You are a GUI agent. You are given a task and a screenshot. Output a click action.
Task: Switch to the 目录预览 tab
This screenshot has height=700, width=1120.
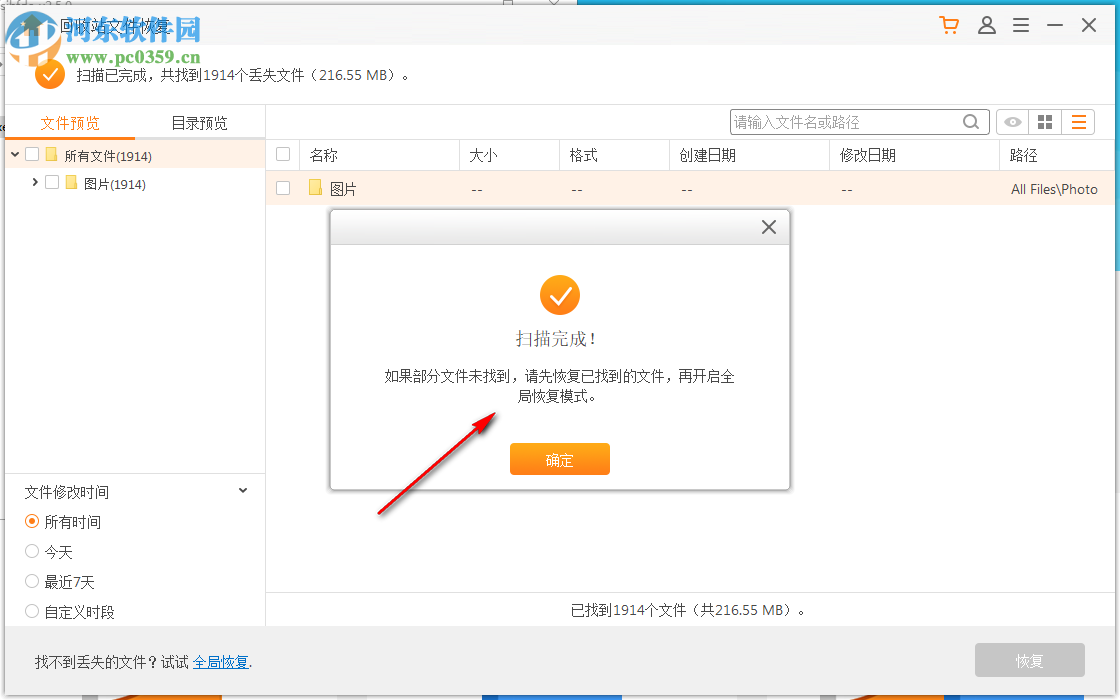(x=198, y=122)
